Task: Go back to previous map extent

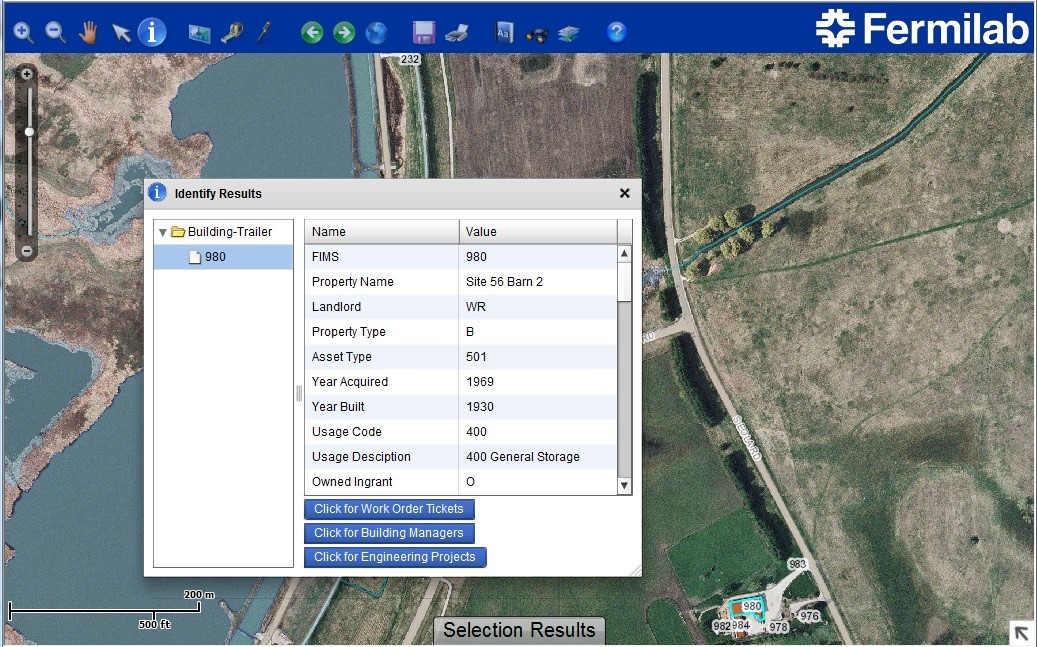Action: [x=312, y=33]
